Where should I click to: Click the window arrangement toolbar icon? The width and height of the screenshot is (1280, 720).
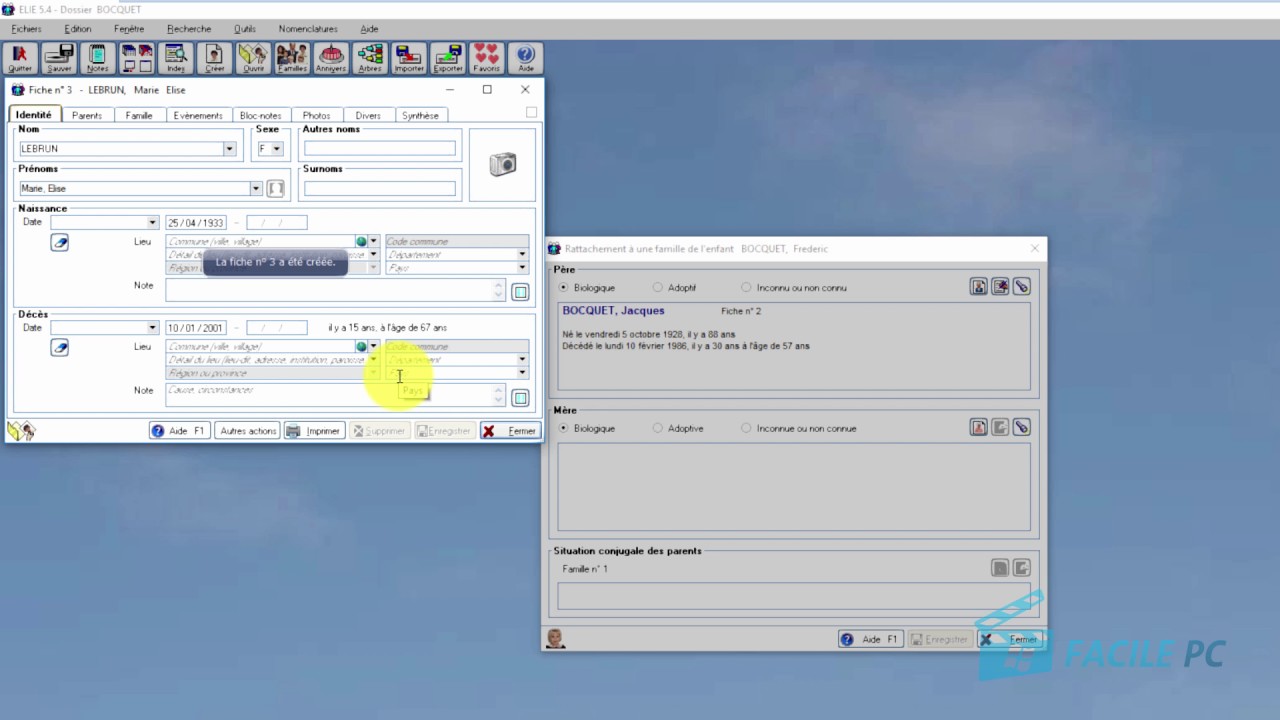pos(137,58)
